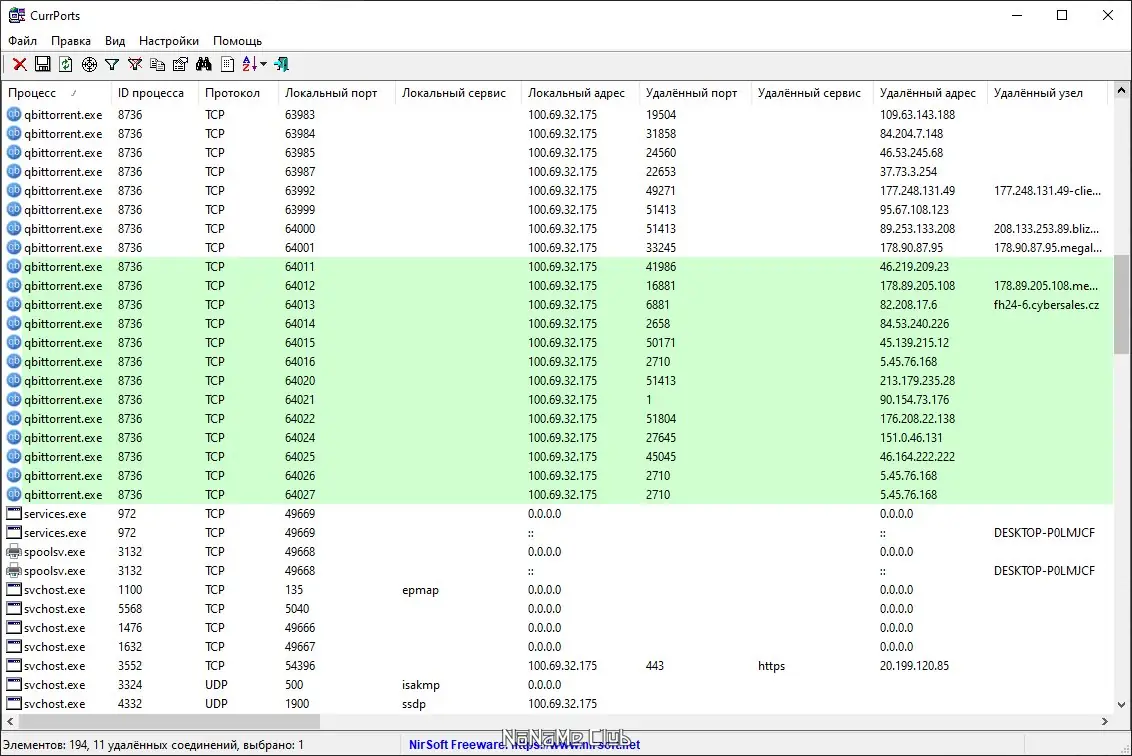
Task: Select local port 54396 cell
Action: (300, 666)
